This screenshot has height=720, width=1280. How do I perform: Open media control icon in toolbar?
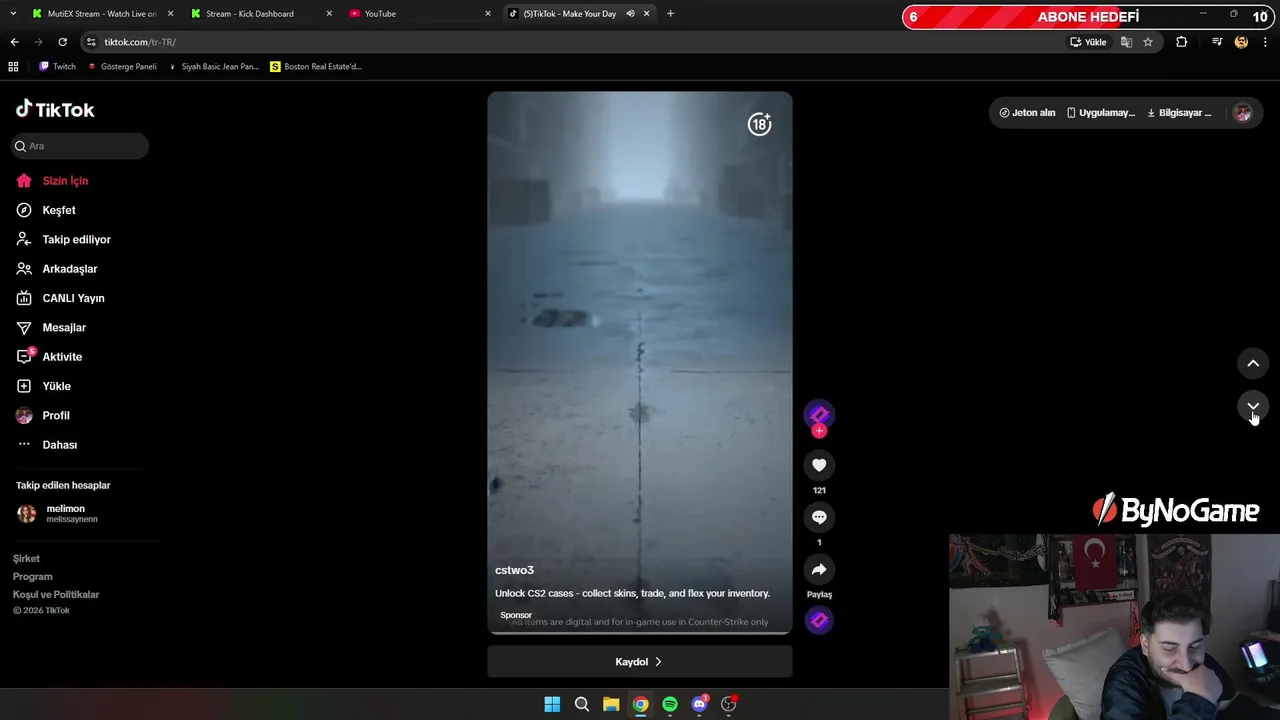click(x=1217, y=42)
